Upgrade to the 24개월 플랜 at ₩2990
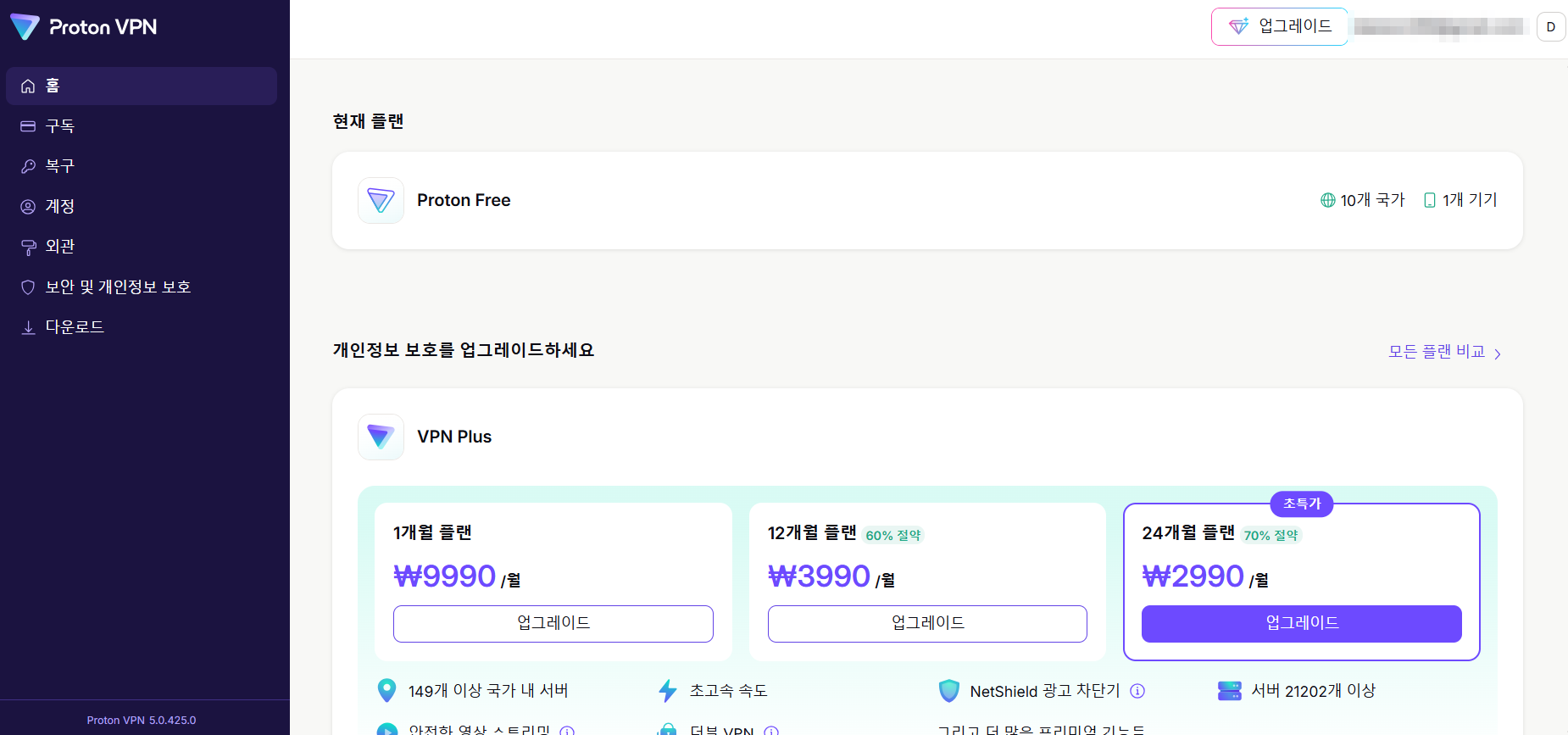This screenshot has height=735, width=1568. coord(1302,623)
